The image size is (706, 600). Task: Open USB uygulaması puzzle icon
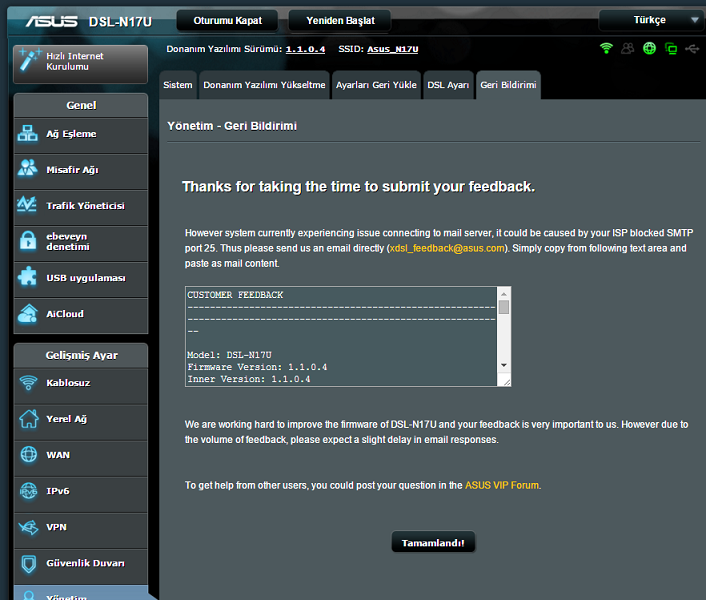point(27,276)
